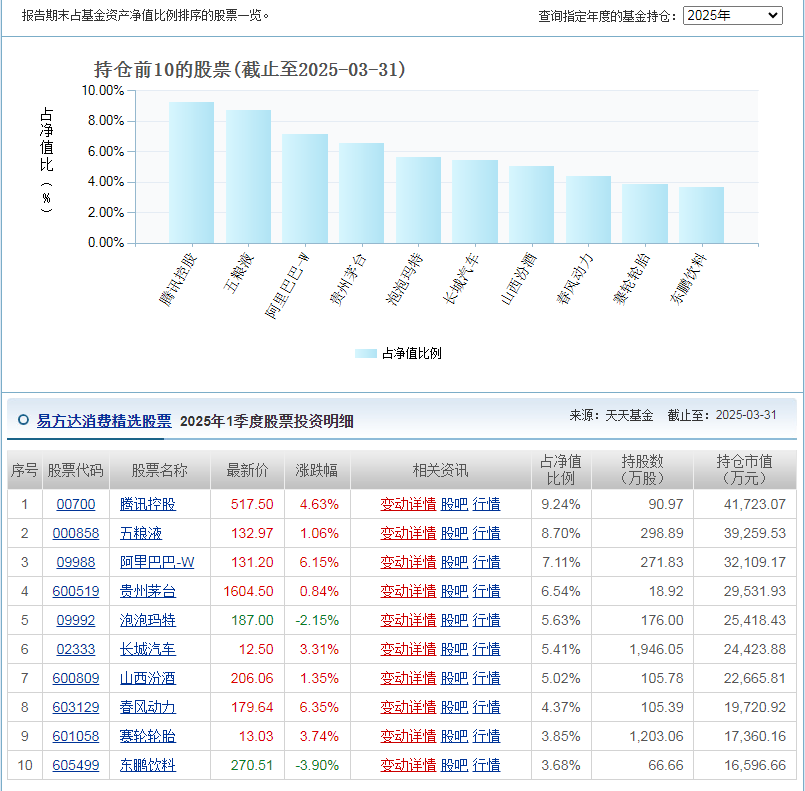The image size is (805, 791).
Task: Open stock code 601058 link
Action: click(x=75, y=736)
